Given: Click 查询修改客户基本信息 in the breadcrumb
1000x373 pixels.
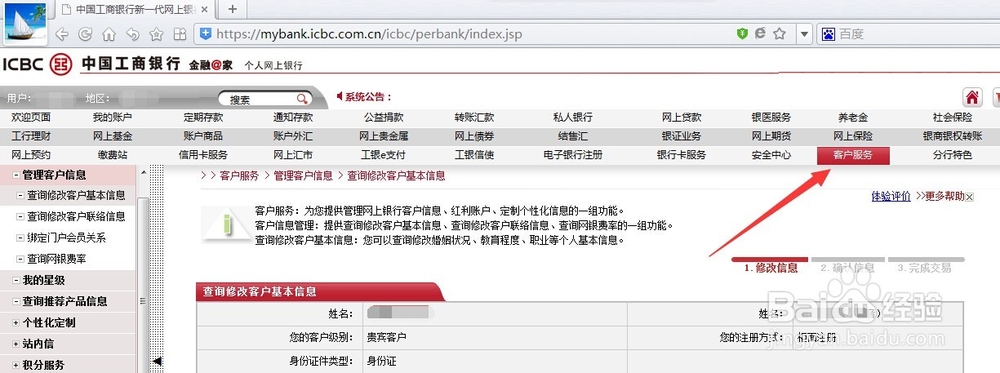Looking at the screenshot, I should [x=396, y=176].
